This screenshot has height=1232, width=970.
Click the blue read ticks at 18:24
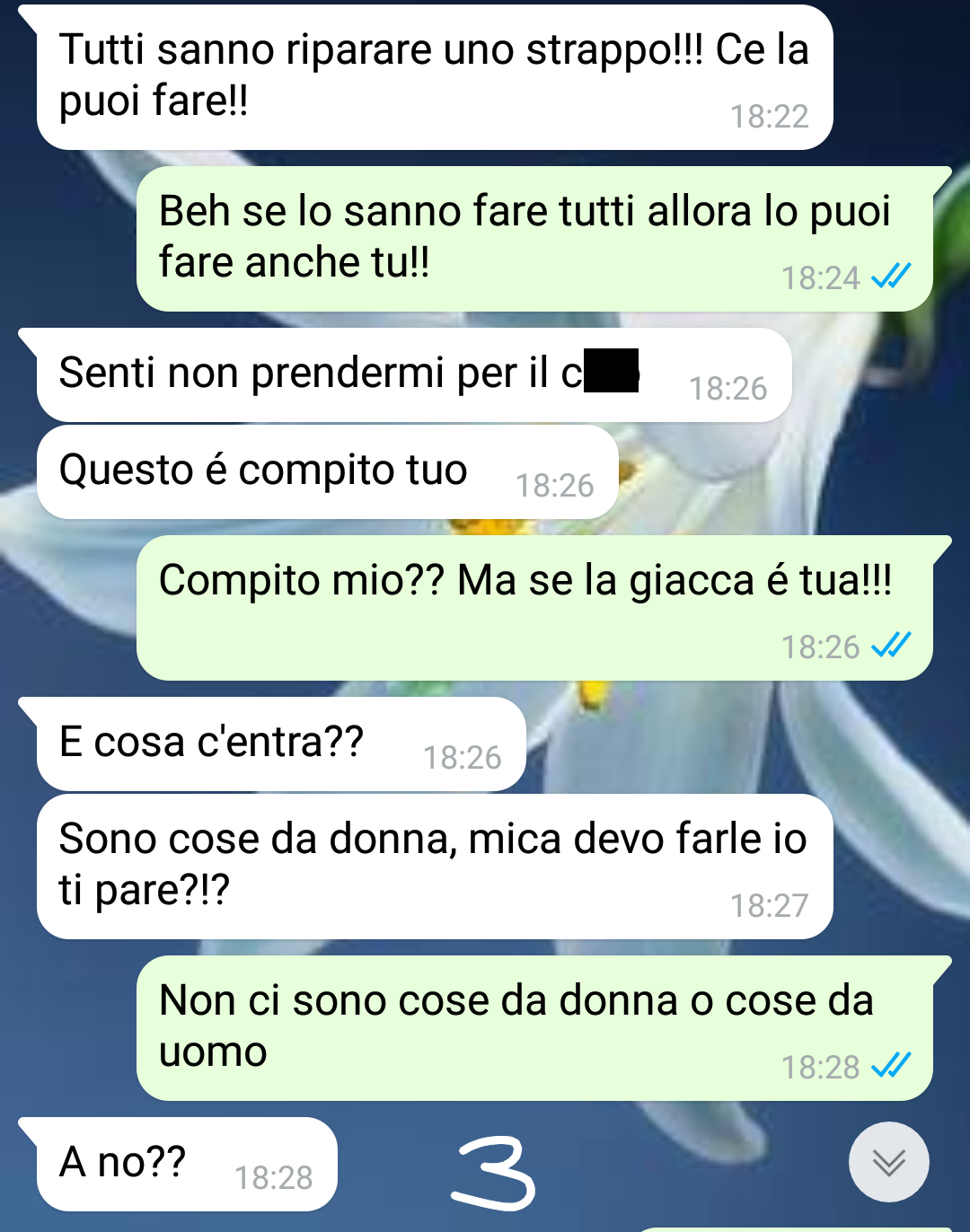click(892, 276)
